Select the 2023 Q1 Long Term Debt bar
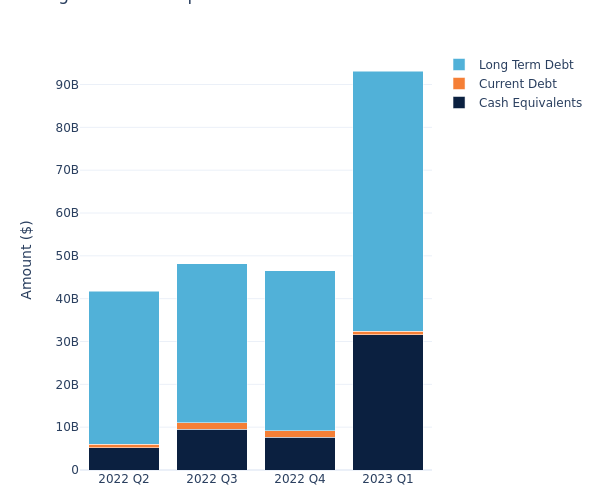This screenshot has height=500, width=600. 388,200
